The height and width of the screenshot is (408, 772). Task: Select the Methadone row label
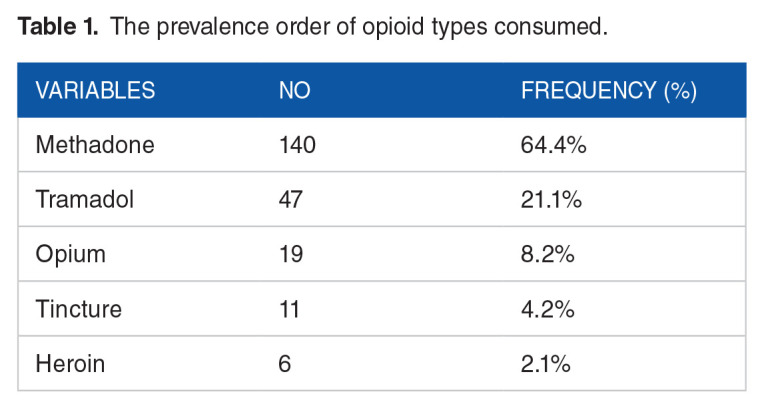point(95,145)
